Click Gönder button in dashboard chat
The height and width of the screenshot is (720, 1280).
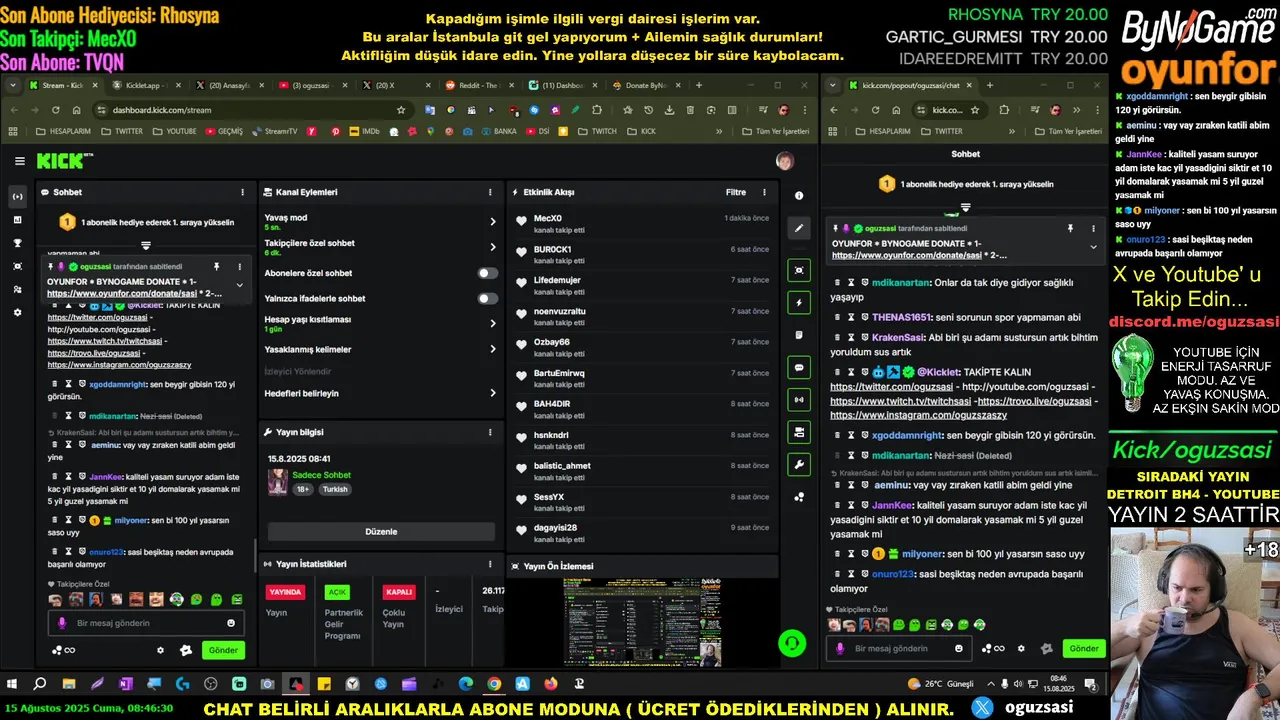point(223,650)
